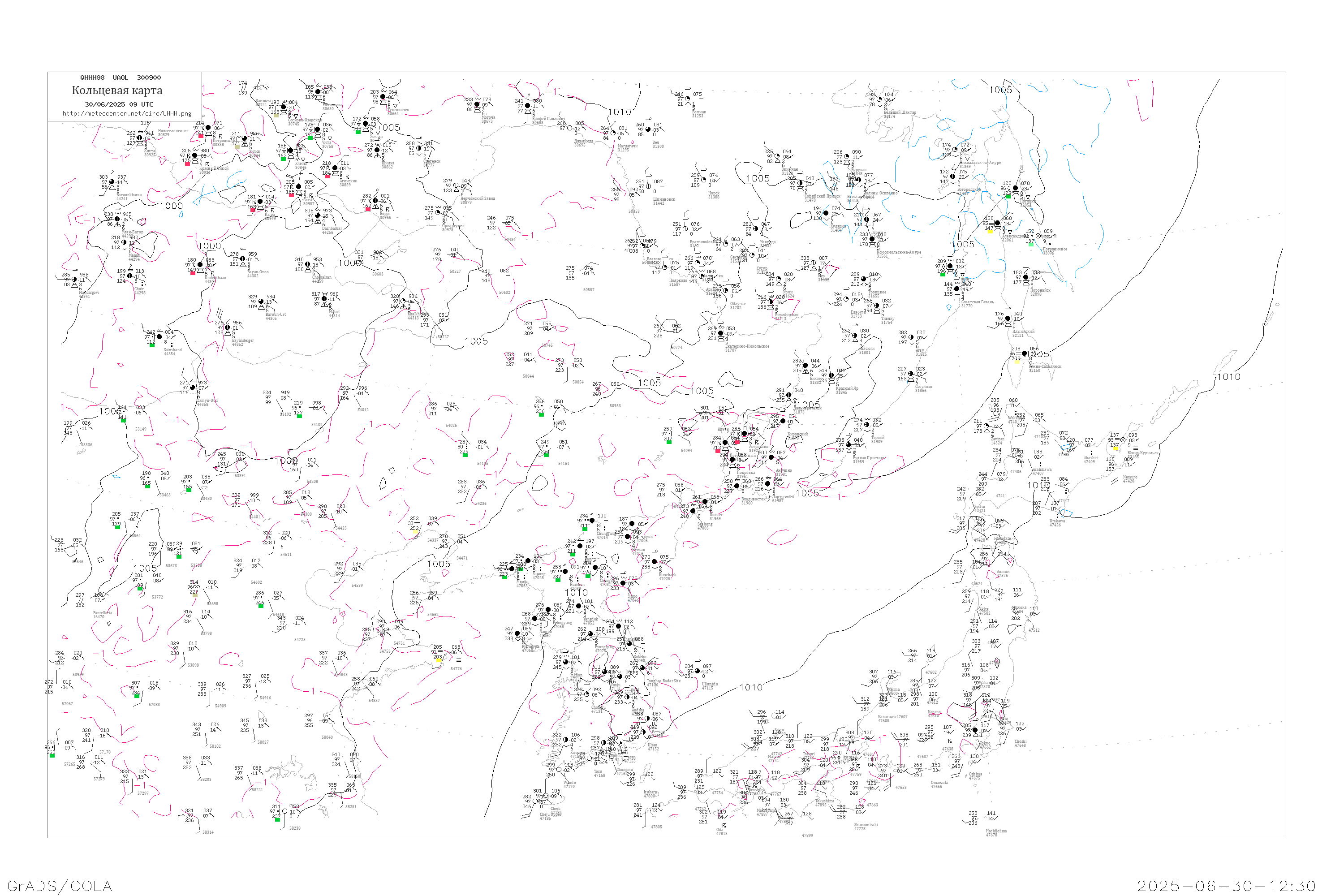The width and height of the screenshot is (1344, 896).
Task: Click the GrADS/COLA label at bottom left
Action: 60,886
